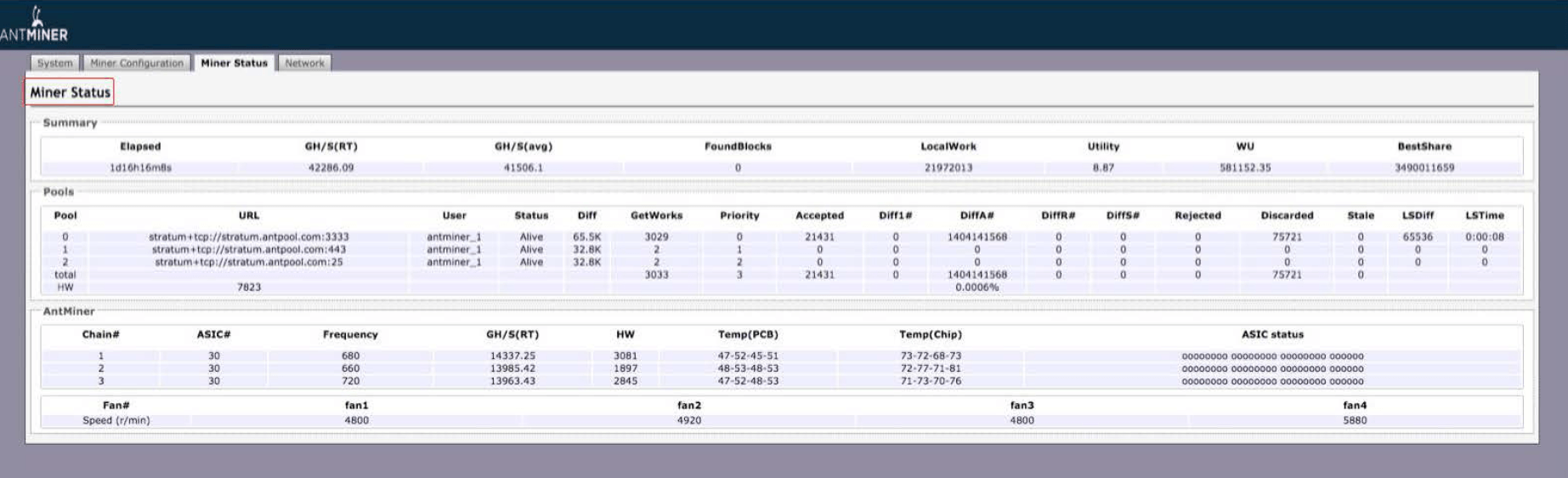This screenshot has height=478, width=1568.
Task: Select the chain 3 frequency 720
Action: [350, 381]
